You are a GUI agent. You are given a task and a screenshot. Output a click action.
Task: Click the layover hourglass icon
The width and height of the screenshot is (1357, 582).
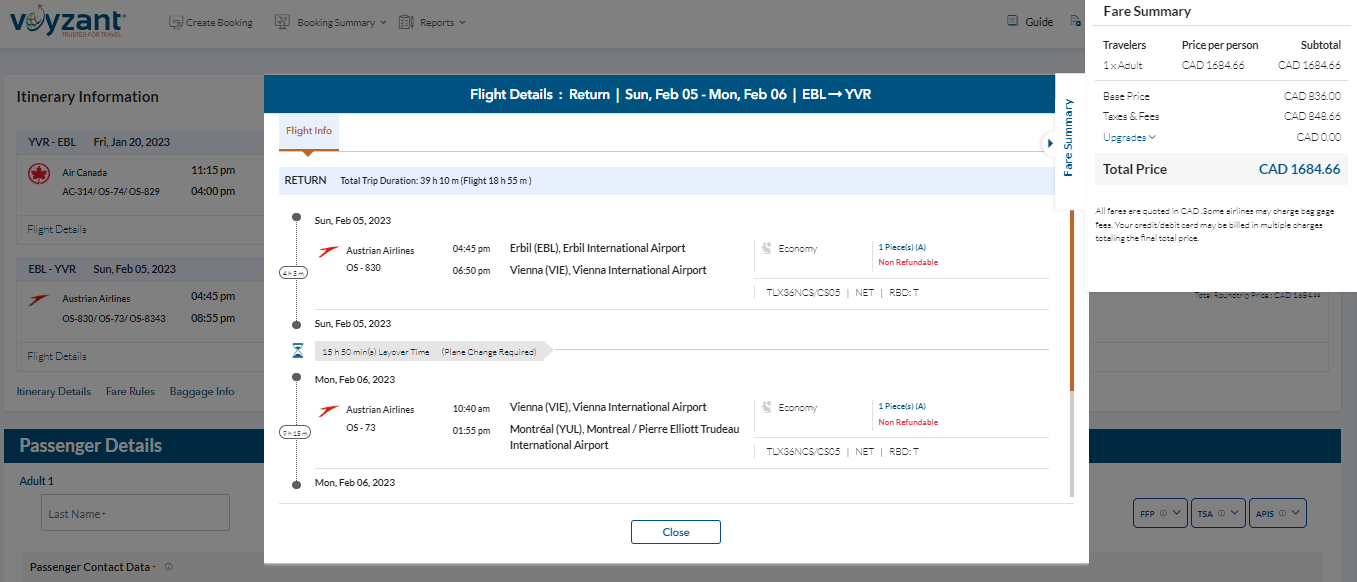tap(297, 351)
